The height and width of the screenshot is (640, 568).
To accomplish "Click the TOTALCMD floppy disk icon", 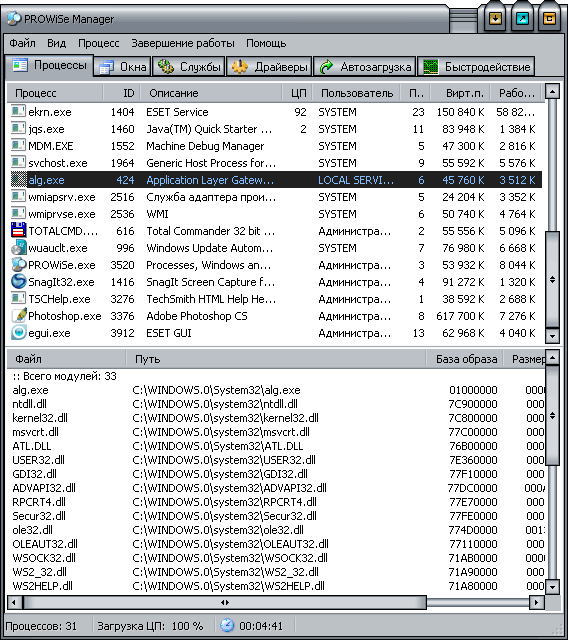I will coord(18,231).
